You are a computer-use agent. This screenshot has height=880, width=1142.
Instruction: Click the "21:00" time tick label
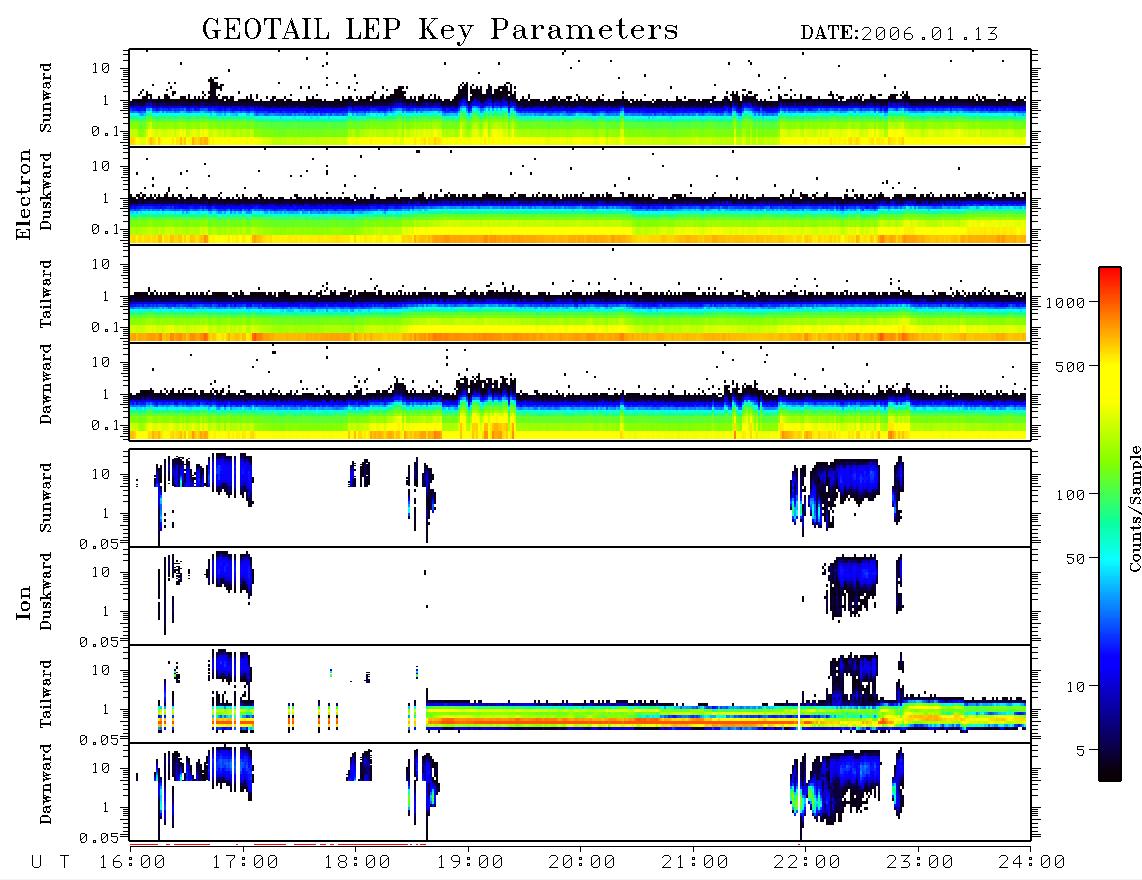click(695, 863)
